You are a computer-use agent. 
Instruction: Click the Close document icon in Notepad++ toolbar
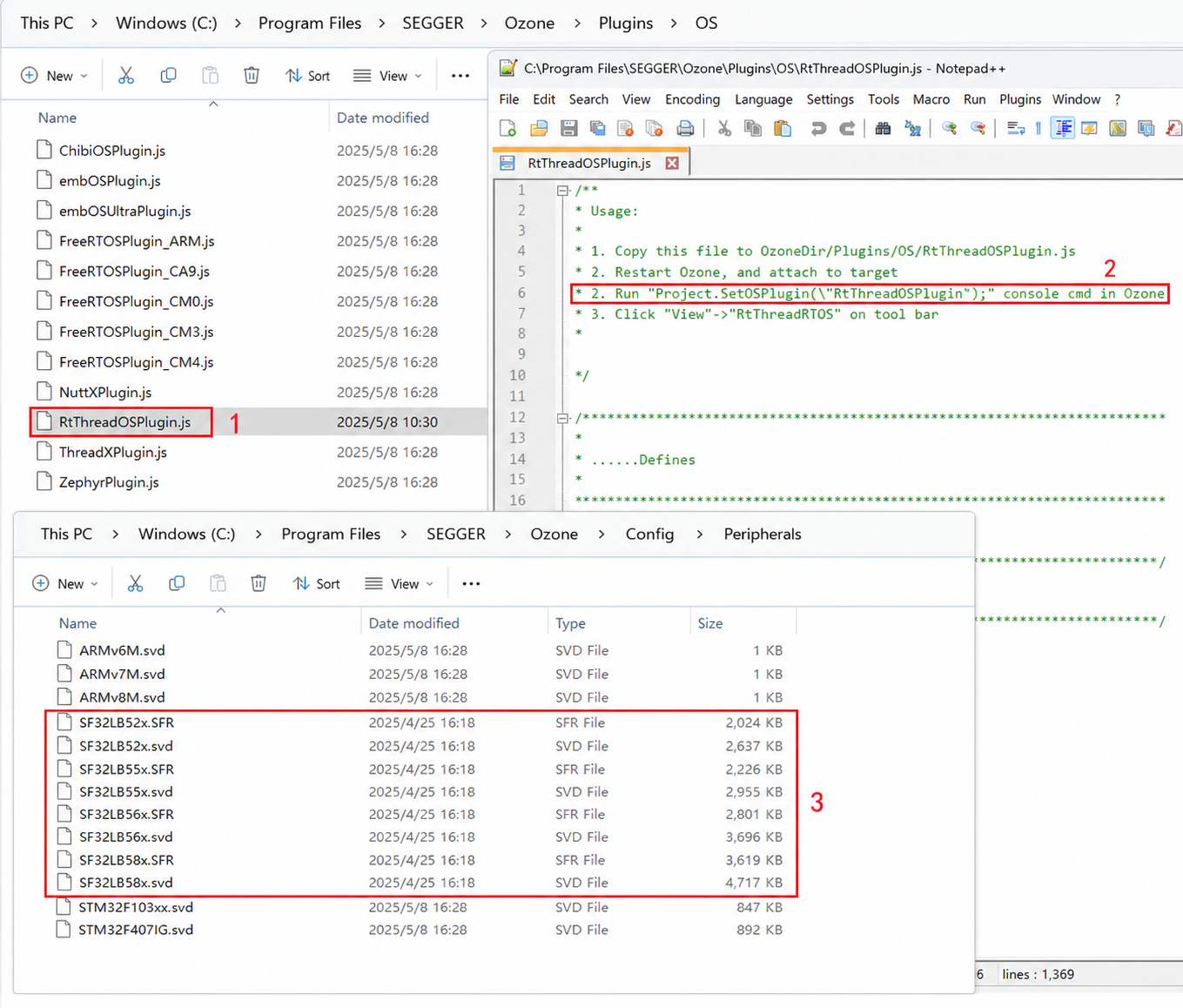point(625,129)
